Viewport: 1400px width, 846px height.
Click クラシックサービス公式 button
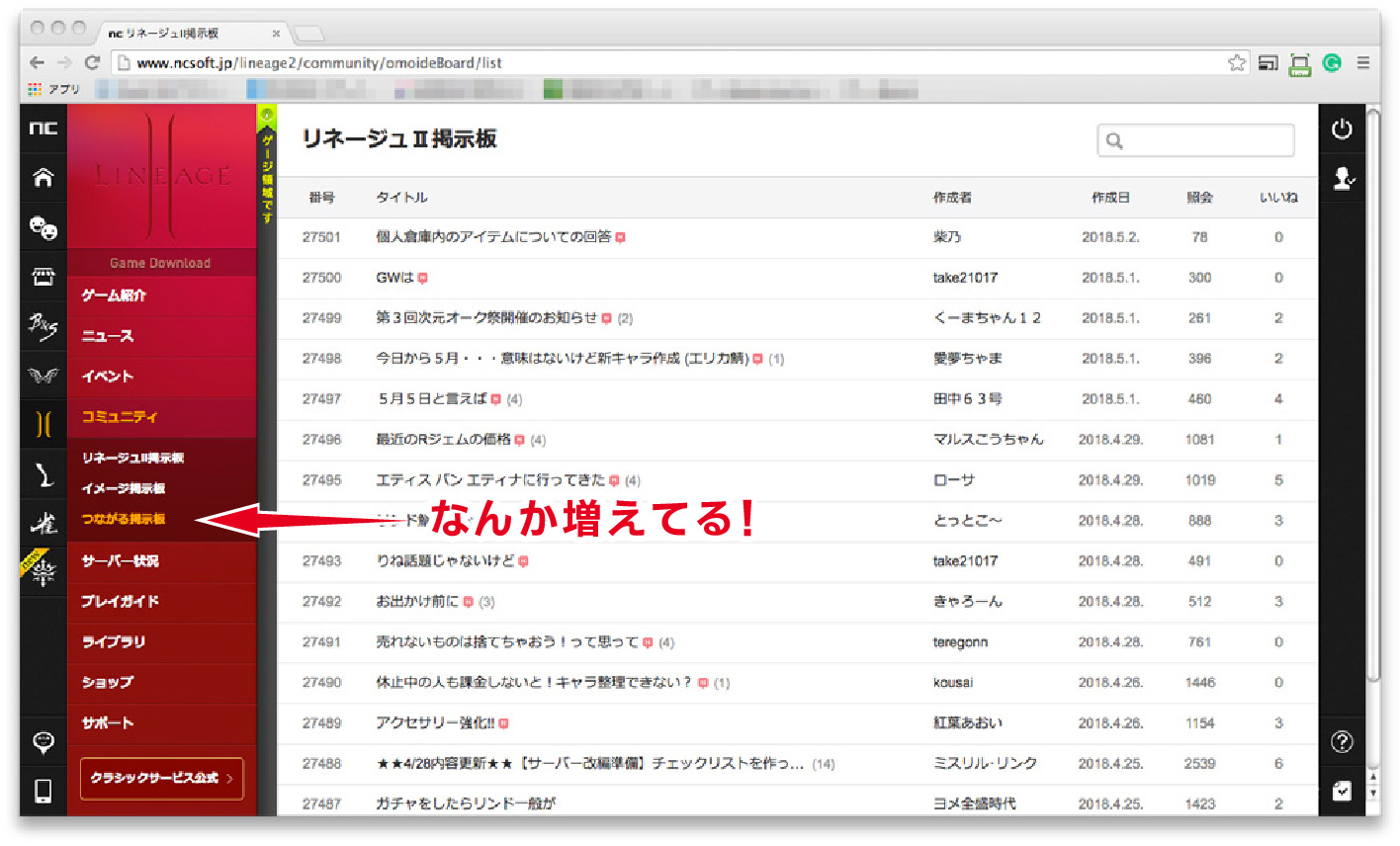click(x=162, y=779)
